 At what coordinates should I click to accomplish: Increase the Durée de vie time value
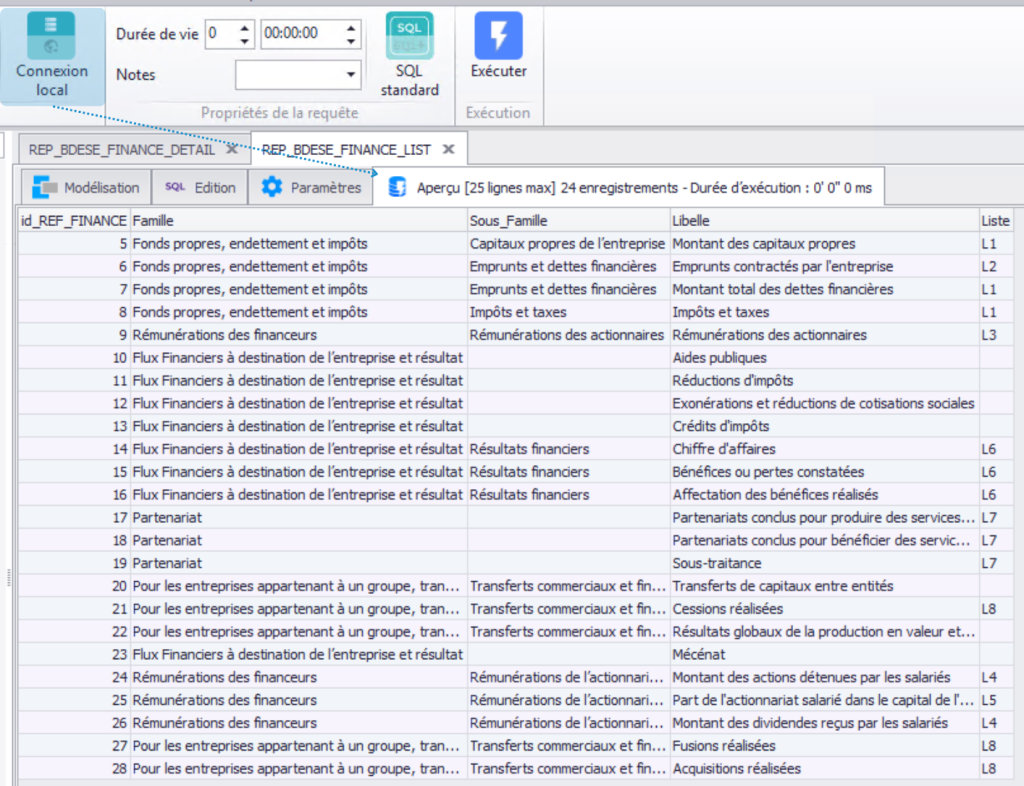[351, 27]
